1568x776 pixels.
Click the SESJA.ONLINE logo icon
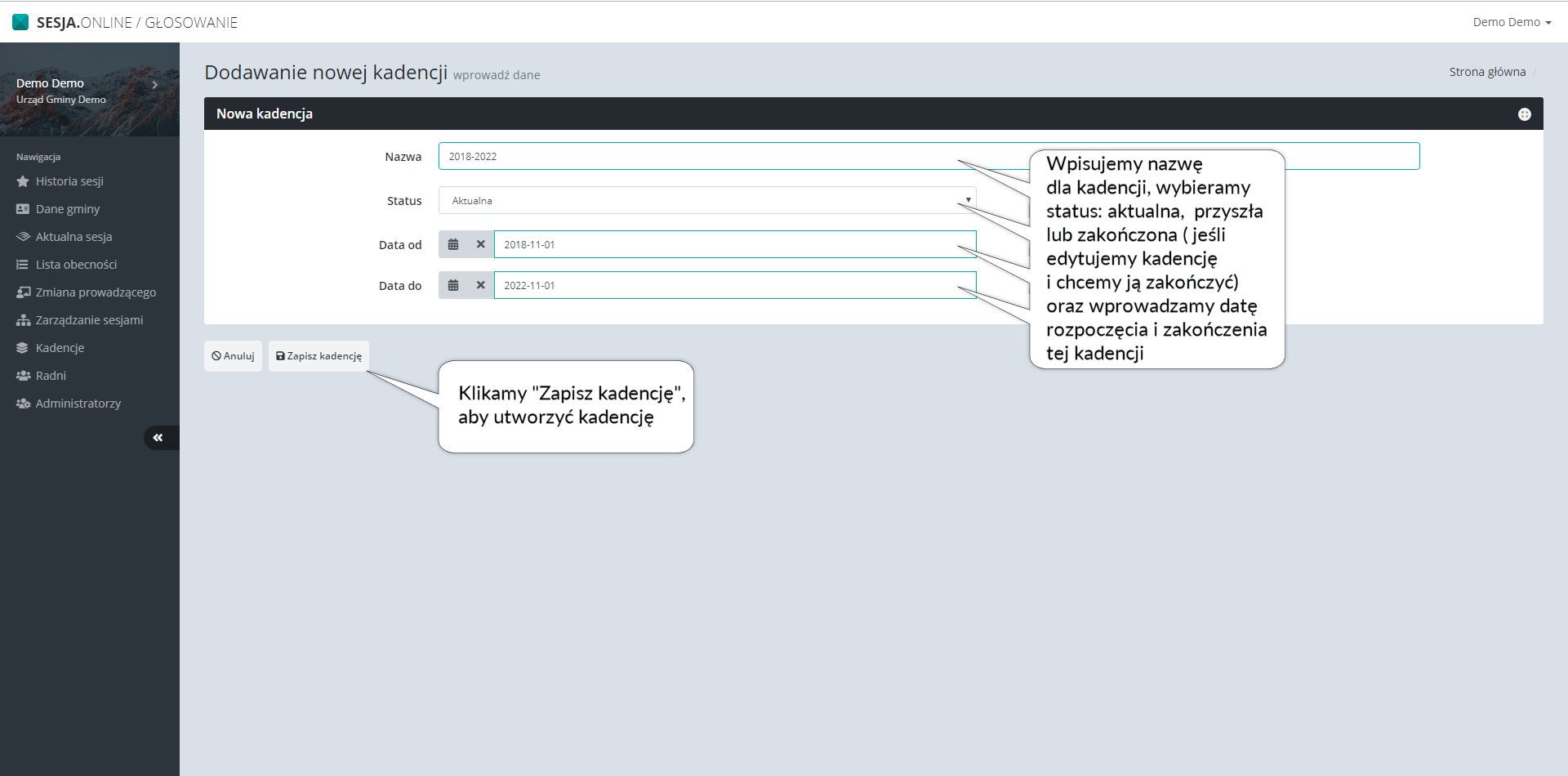[x=20, y=22]
